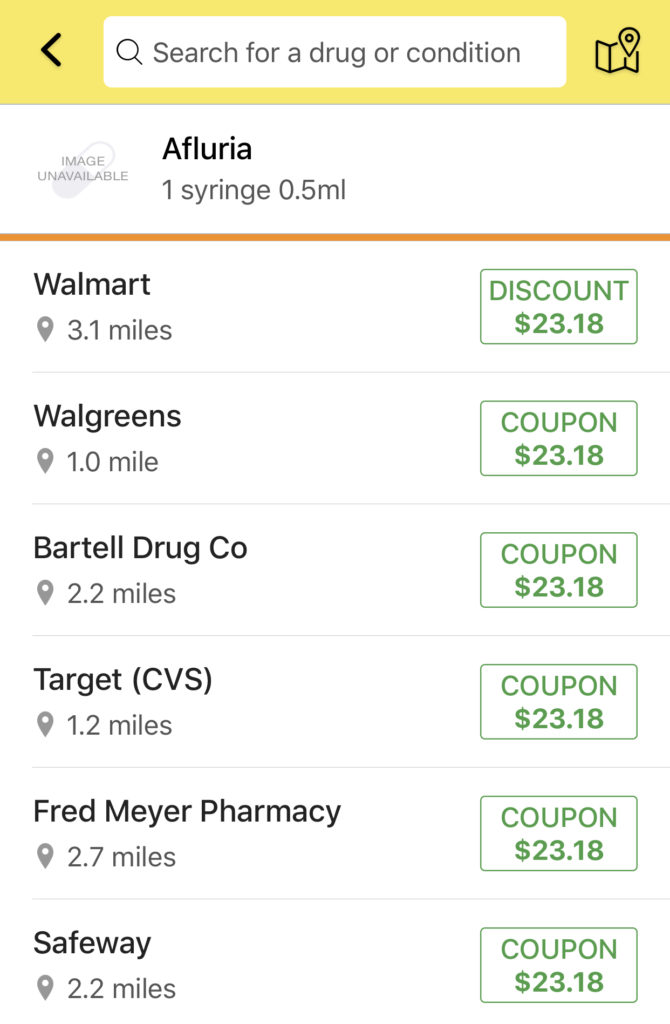Get the Walmart DISCOUNT $23.18 offer

(558, 306)
